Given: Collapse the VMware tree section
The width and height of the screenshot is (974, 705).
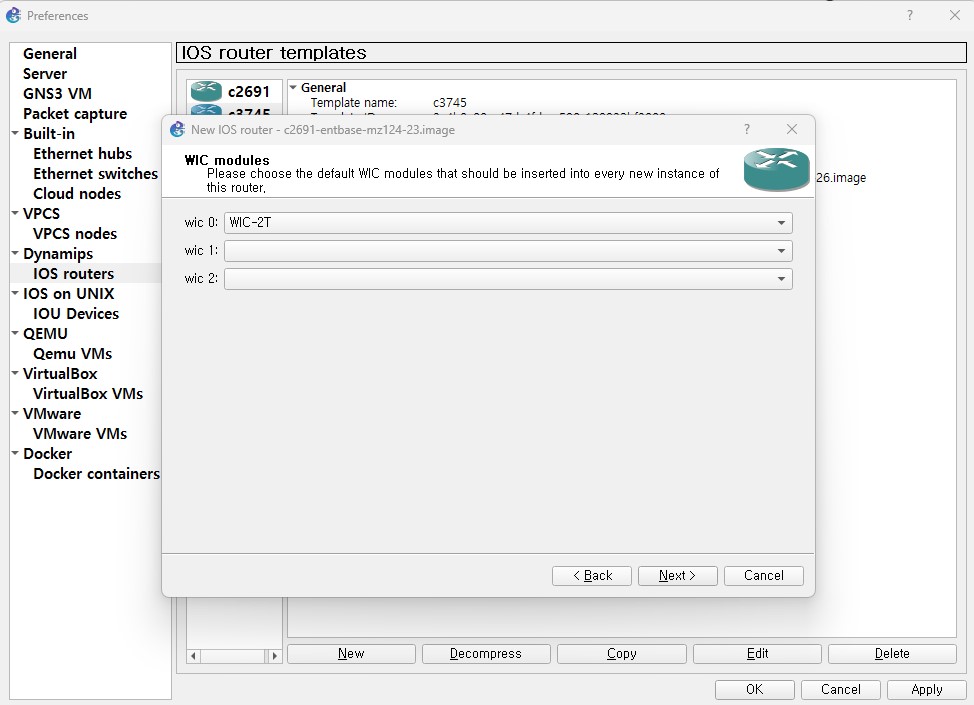Looking at the screenshot, I should tap(15, 413).
